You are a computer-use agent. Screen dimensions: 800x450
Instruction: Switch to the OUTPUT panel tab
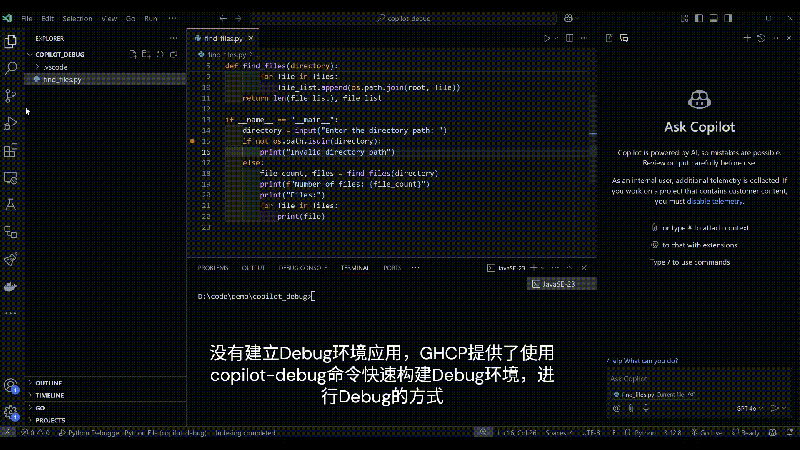tap(254, 268)
